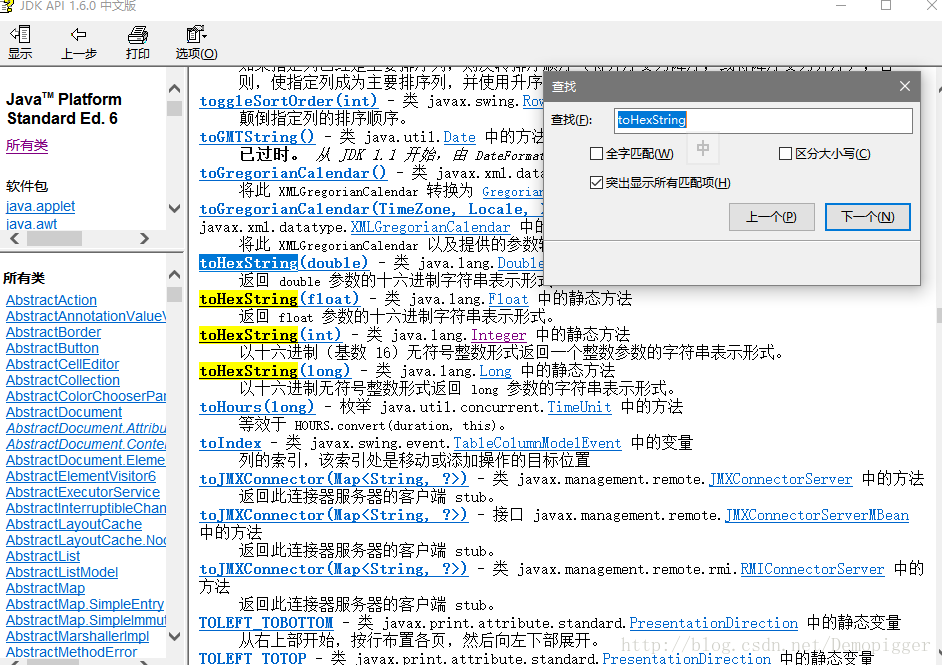This screenshot has width=942, height=665.
Task: Open the AbstractDocument class link
Action: [x=64, y=412]
